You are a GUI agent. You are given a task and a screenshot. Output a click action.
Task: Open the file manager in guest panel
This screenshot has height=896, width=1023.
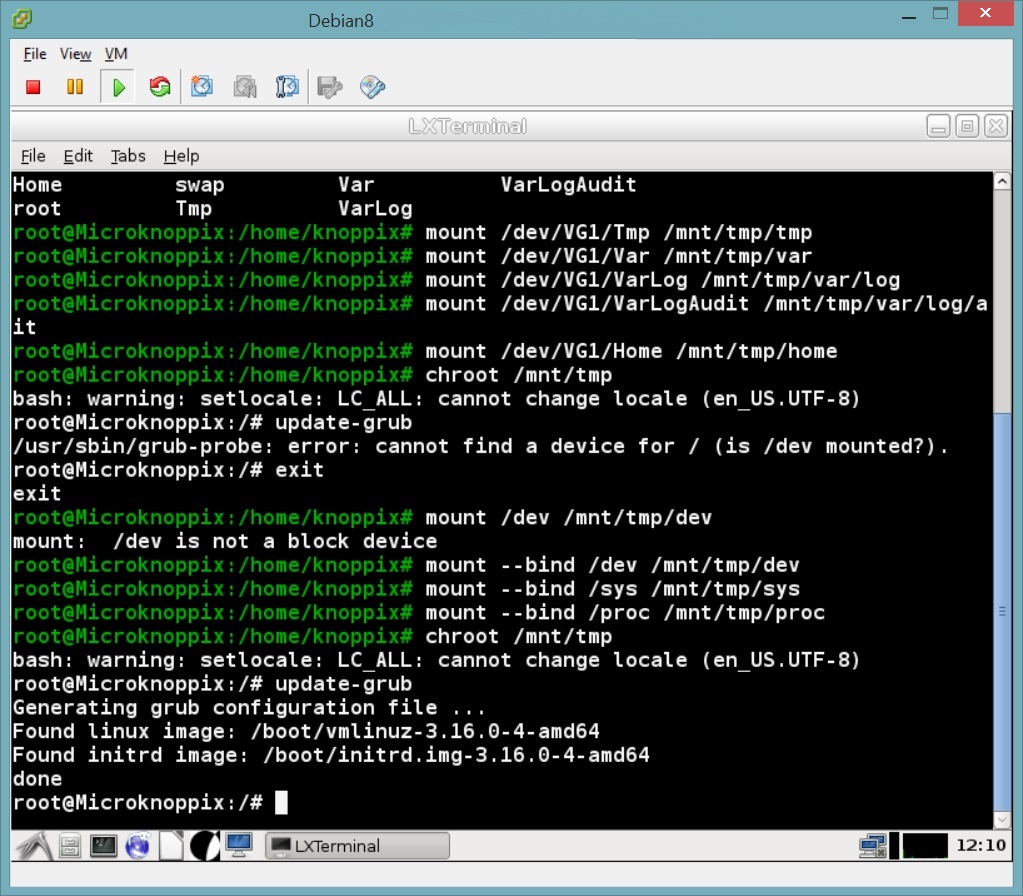point(69,846)
